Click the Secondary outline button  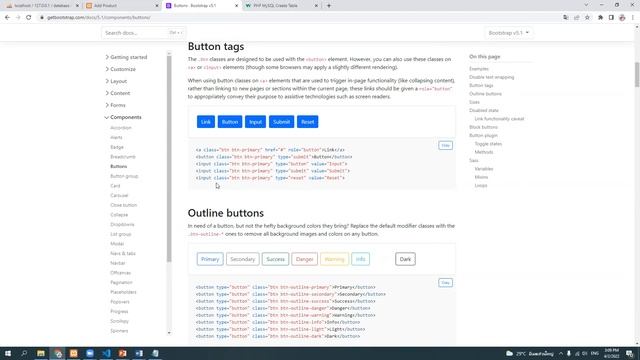242,259
